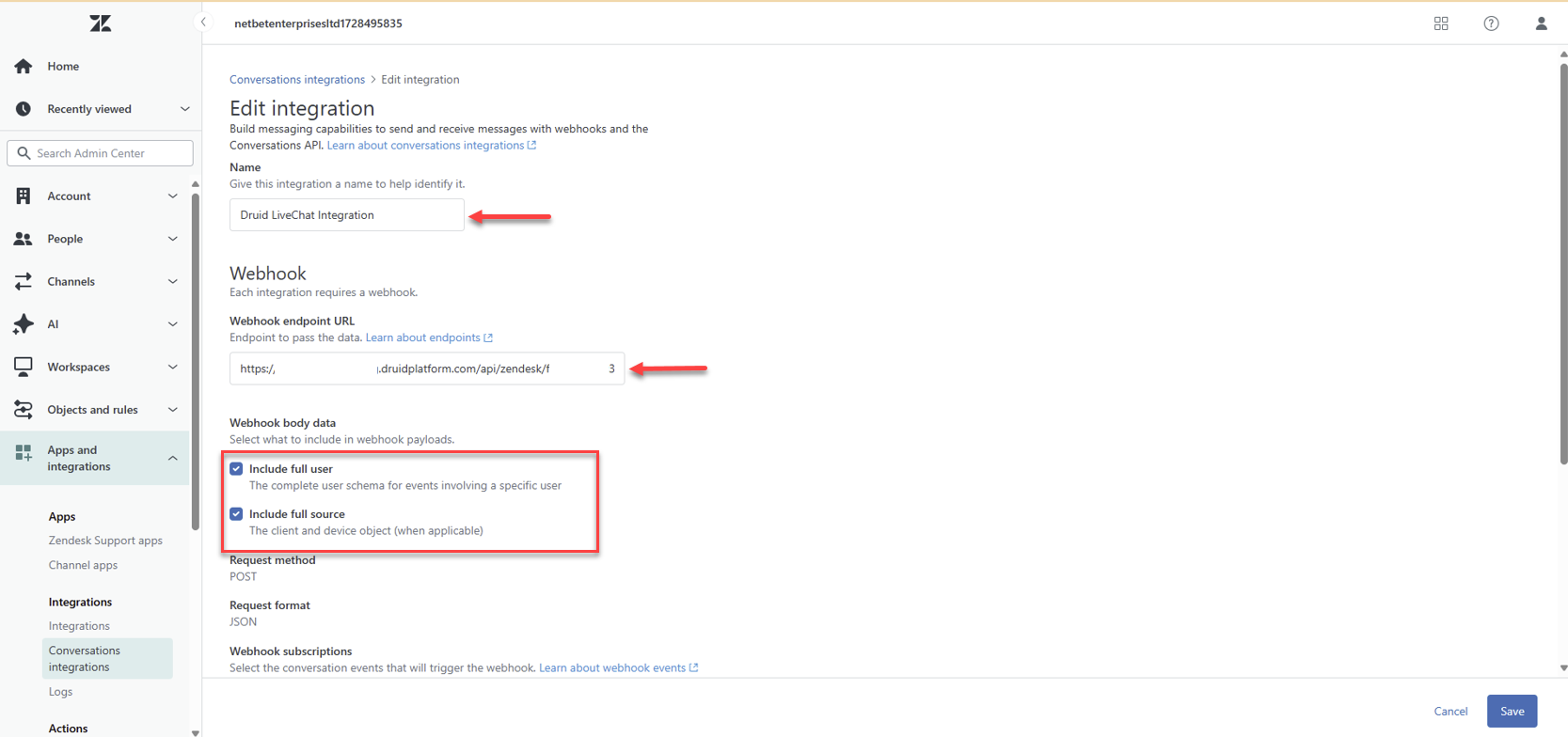The width and height of the screenshot is (1568, 737).
Task: Click the Workspaces monitor icon
Action: (x=24, y=367)
